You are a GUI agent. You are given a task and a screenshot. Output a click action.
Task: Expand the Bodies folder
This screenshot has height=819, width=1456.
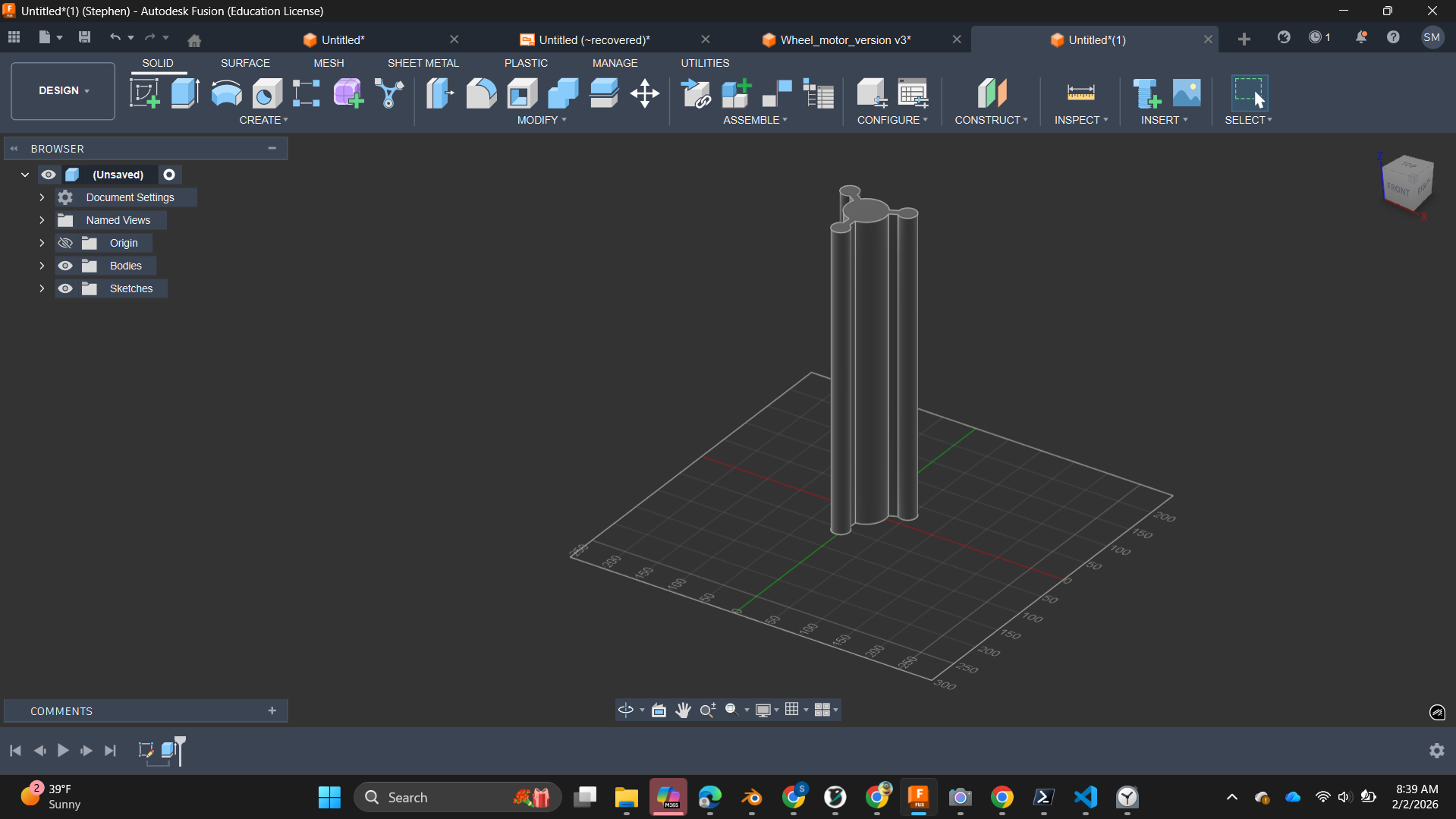(42, 266)
